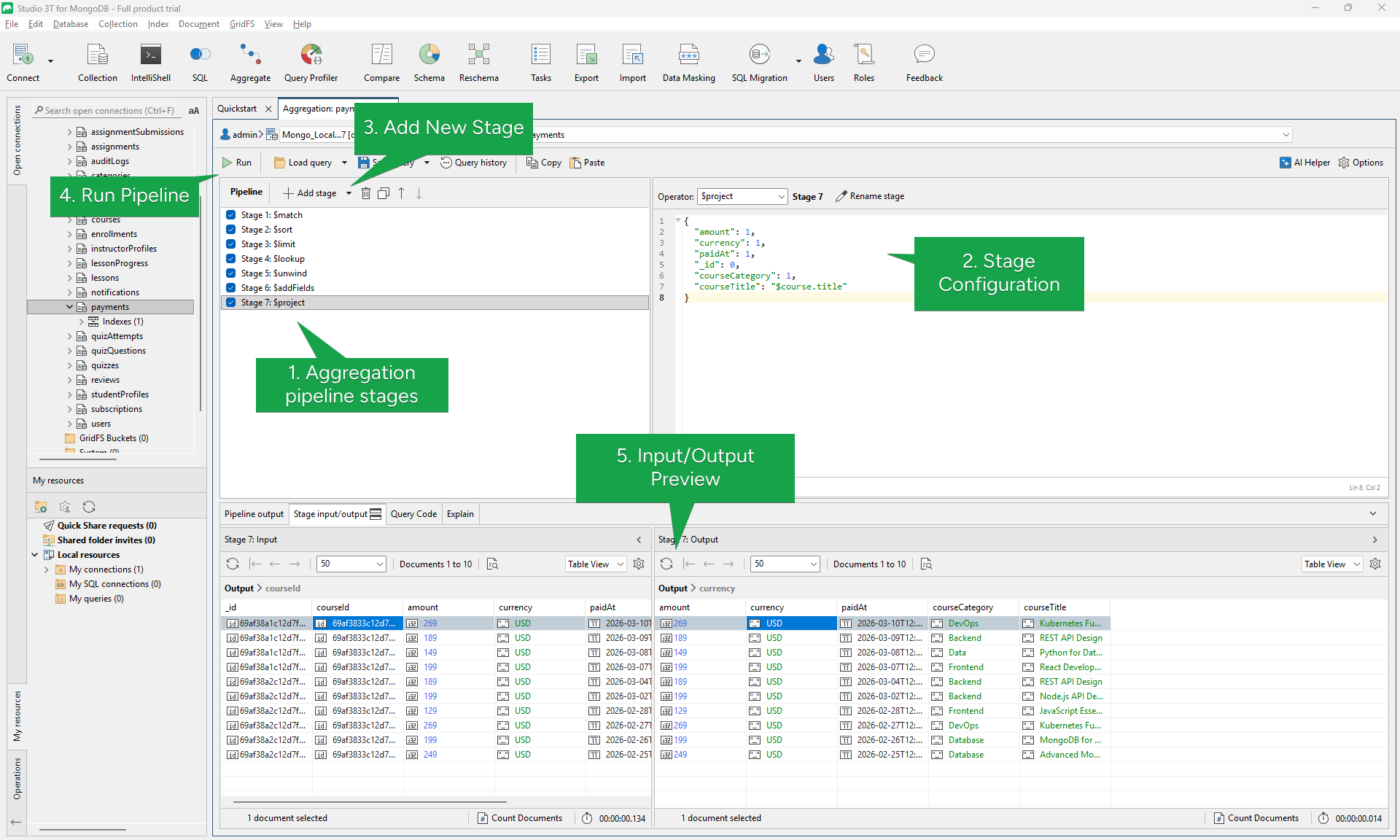This screenshot has height=840, width=1400.
Task: Refresh the My resources panel
Action: pos(89,507)
